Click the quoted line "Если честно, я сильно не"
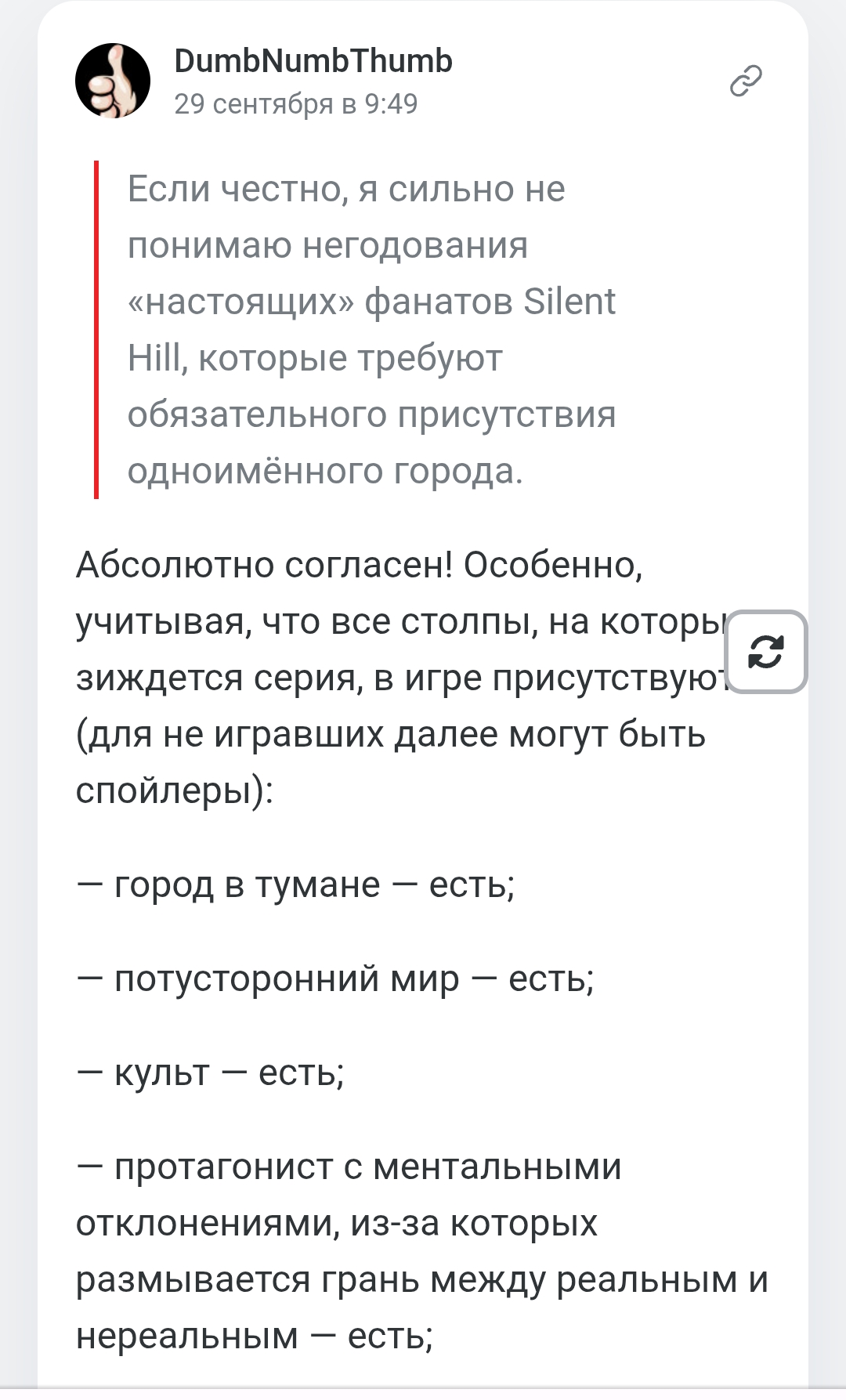846x1400 pixels. [345, 189]
